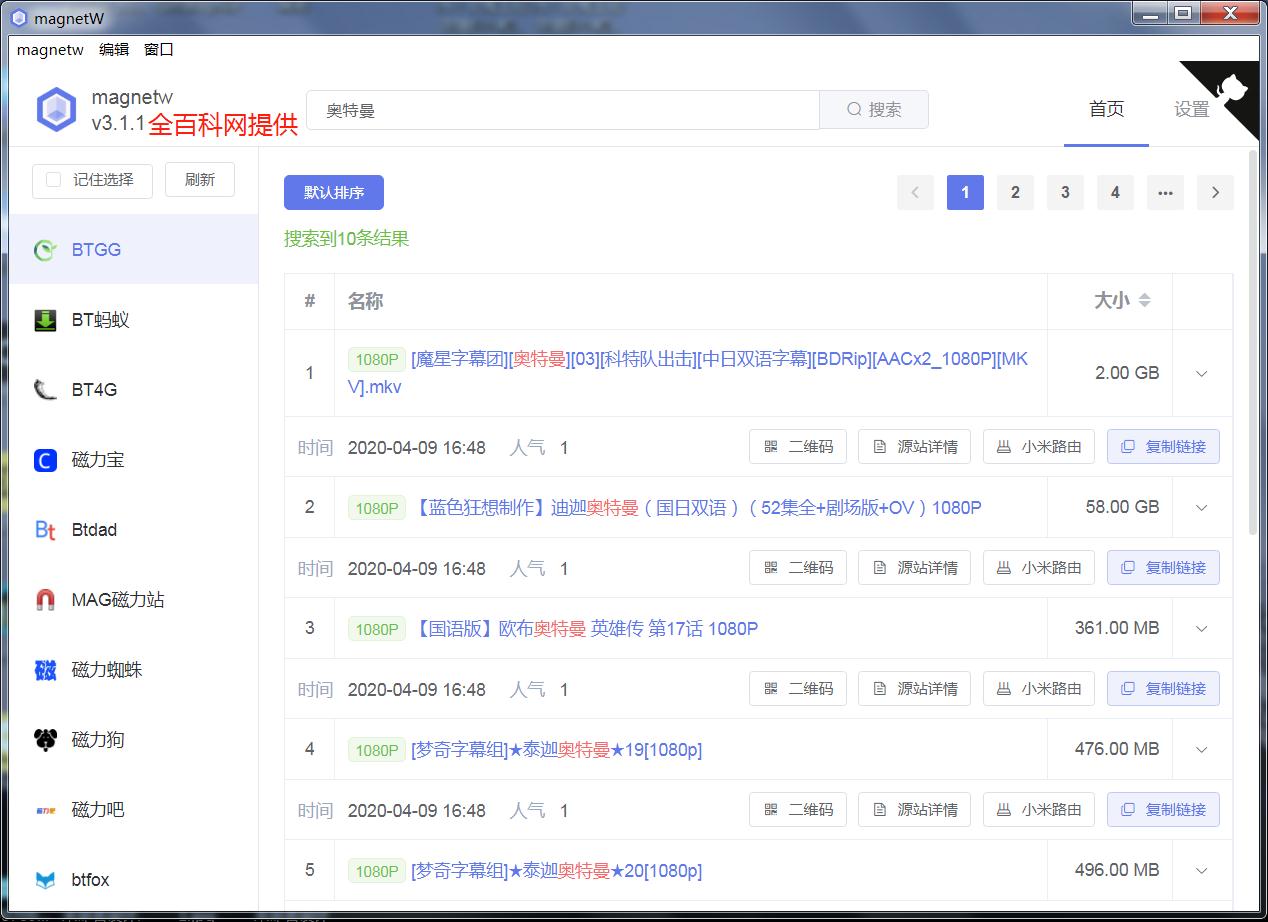Expand the first search result details
The height and width of the screenshot is (922, 1268).
pos(1200,372)
